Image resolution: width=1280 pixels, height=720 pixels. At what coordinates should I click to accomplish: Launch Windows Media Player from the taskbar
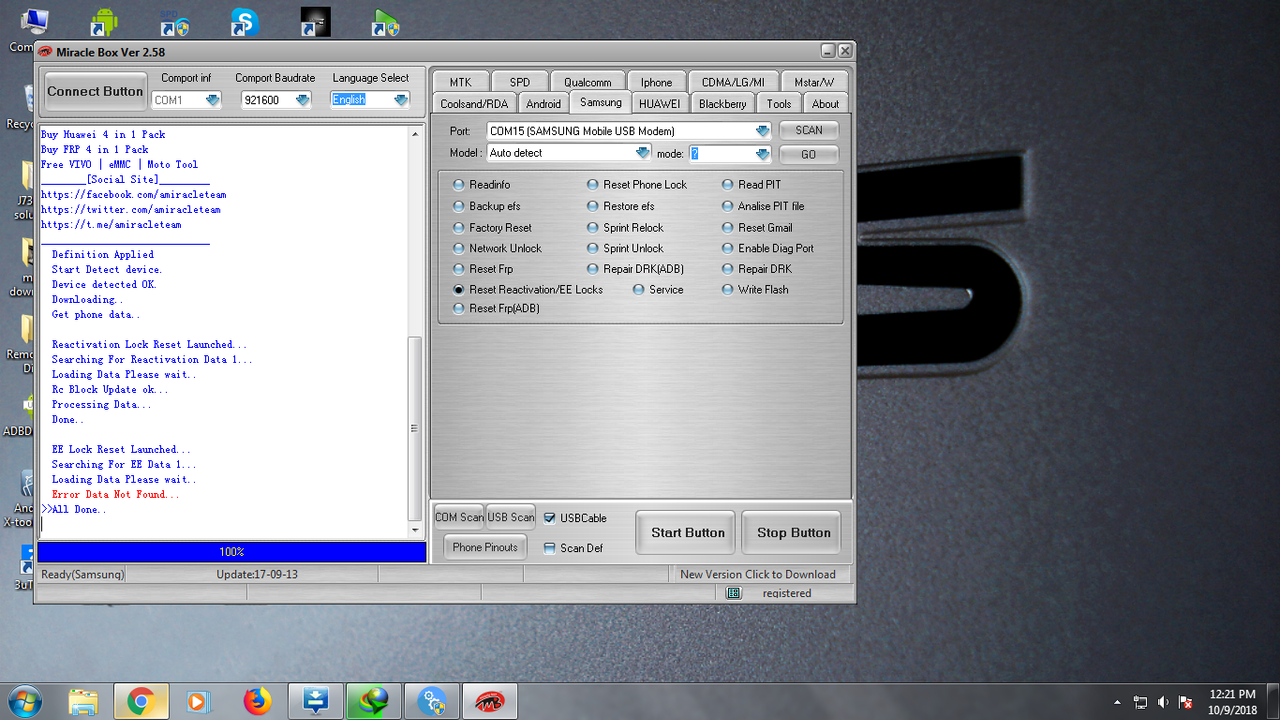pos(199,702)
